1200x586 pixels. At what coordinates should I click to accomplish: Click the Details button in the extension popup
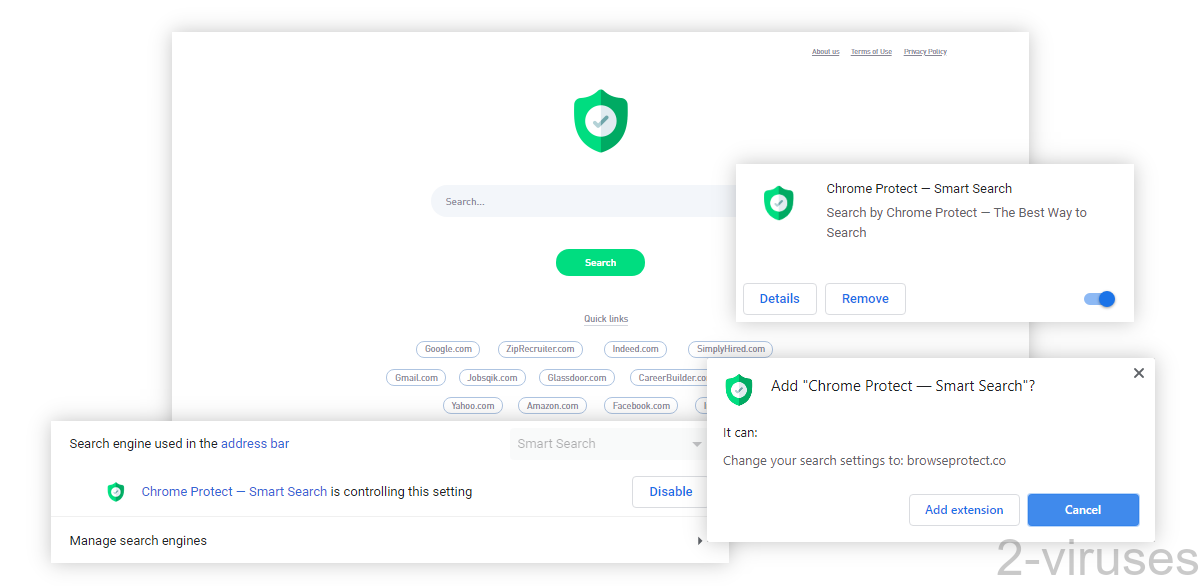pyautogui.click(x=779, y=298)
